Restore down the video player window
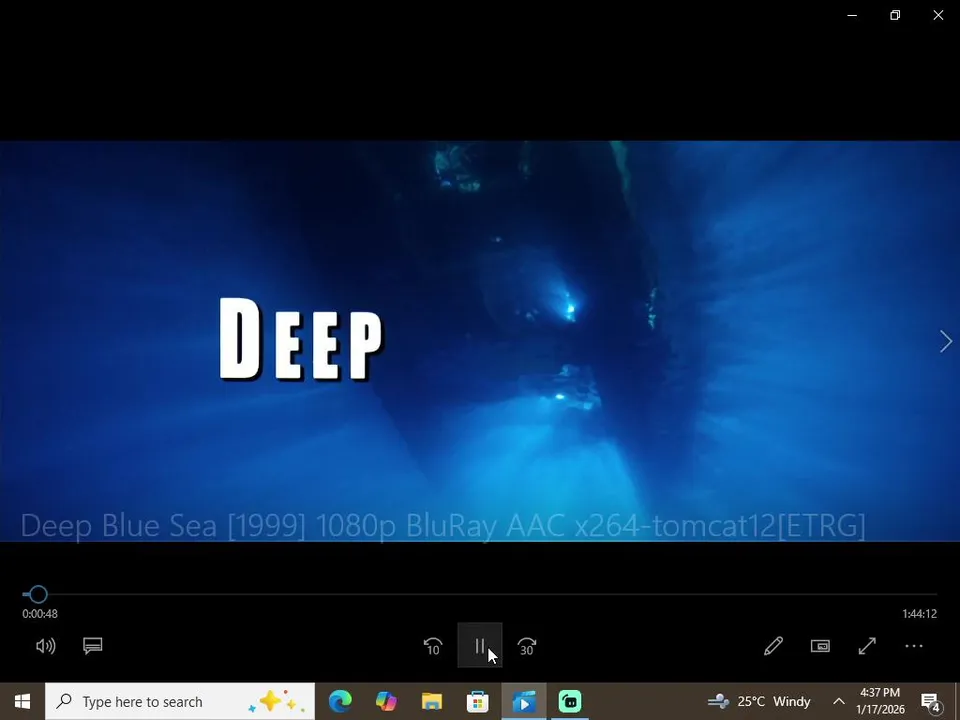The height and width of the screenshot is (720, 960). [895, 15]
